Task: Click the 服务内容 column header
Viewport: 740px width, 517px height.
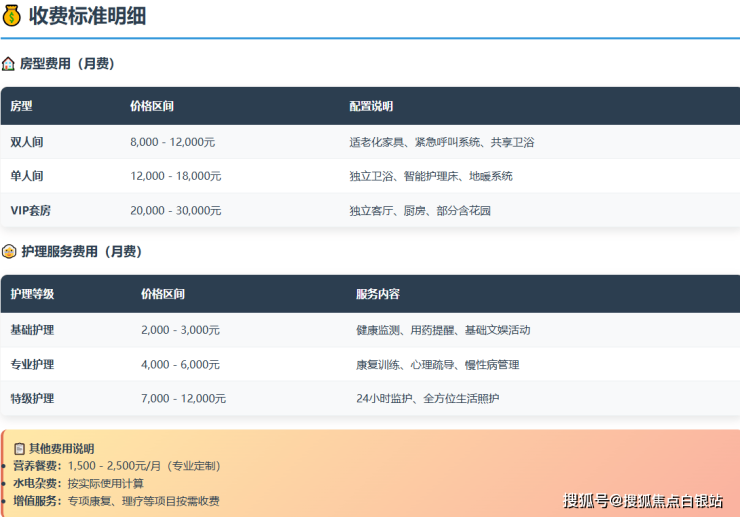Action: (x=378, y=294)
